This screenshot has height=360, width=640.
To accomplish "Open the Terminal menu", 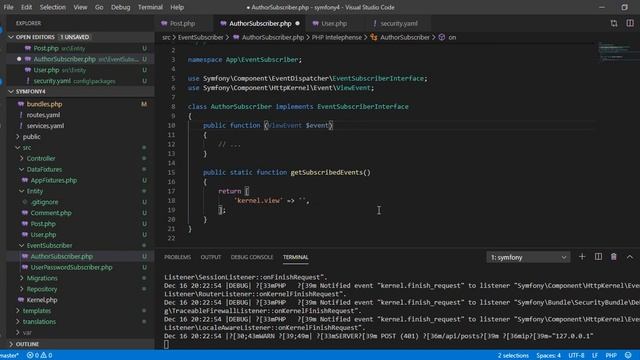I will tap(150, 7).
